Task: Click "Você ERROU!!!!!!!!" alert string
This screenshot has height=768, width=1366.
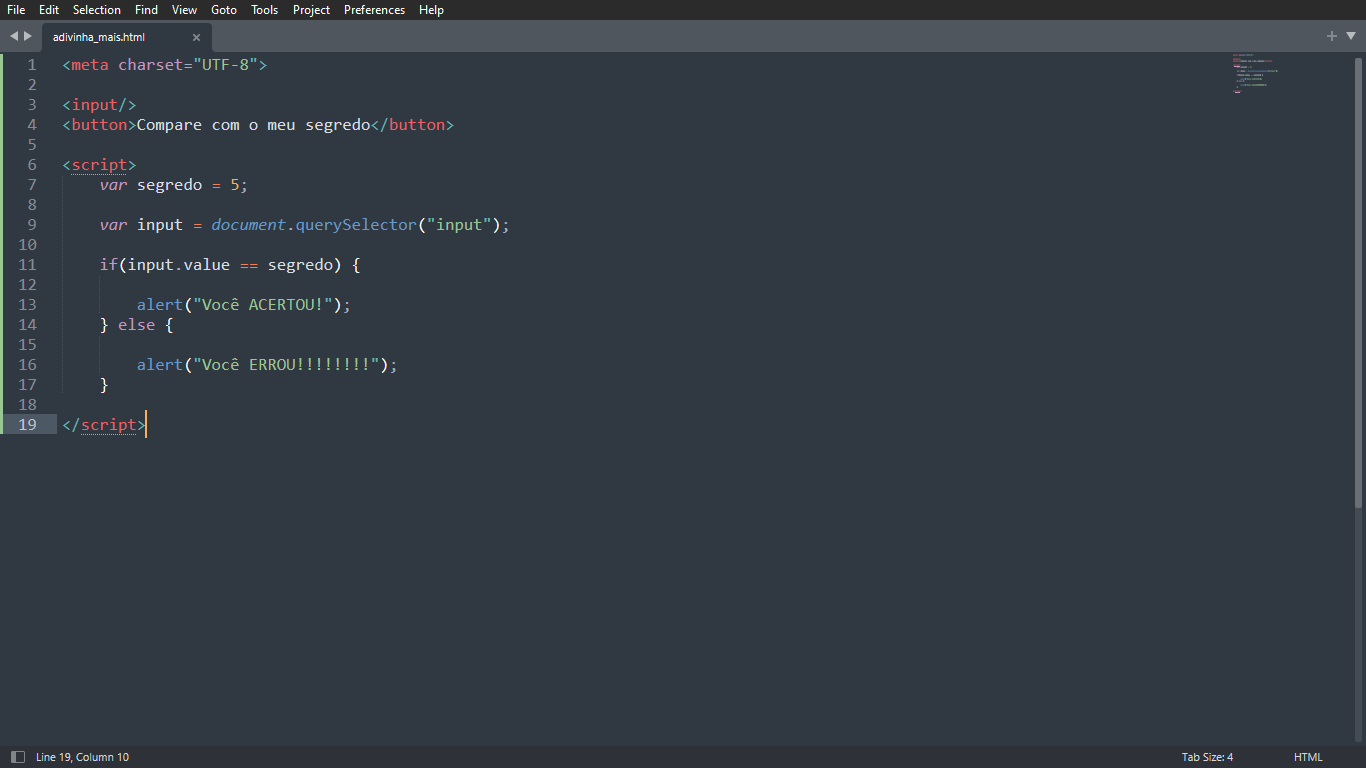Action: pos(286,365)
